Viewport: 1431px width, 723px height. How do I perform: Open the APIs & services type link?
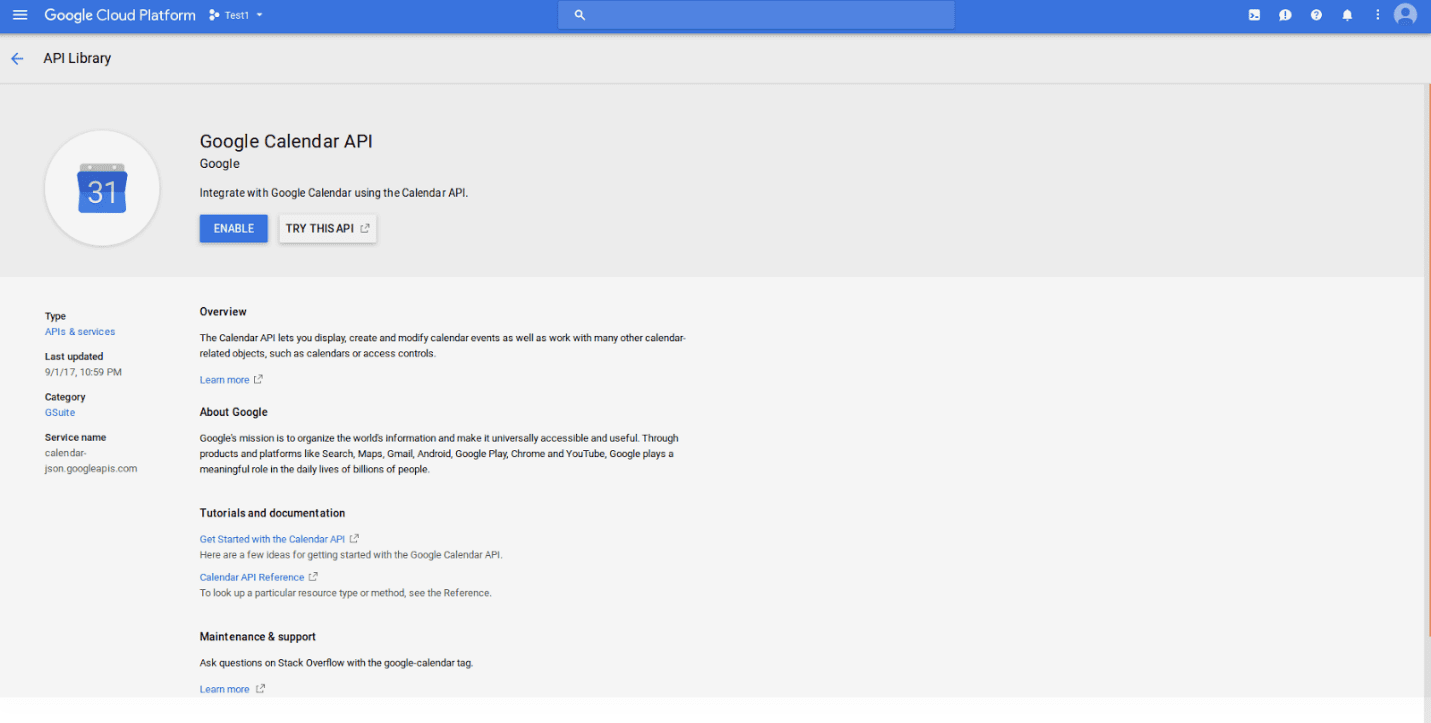click(80, 332)
